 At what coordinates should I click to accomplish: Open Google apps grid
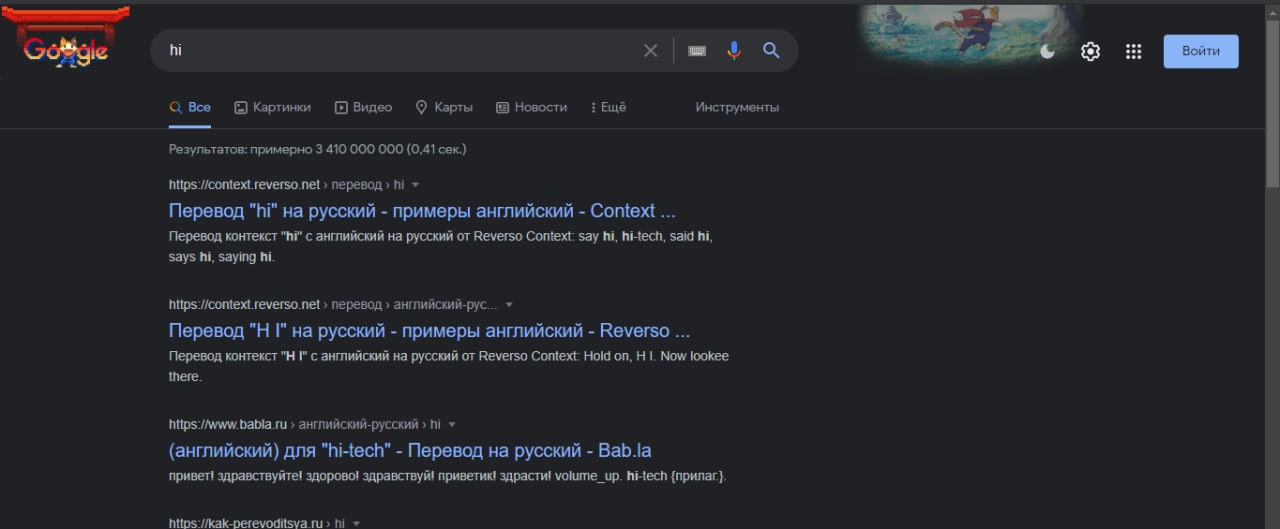1133,51
